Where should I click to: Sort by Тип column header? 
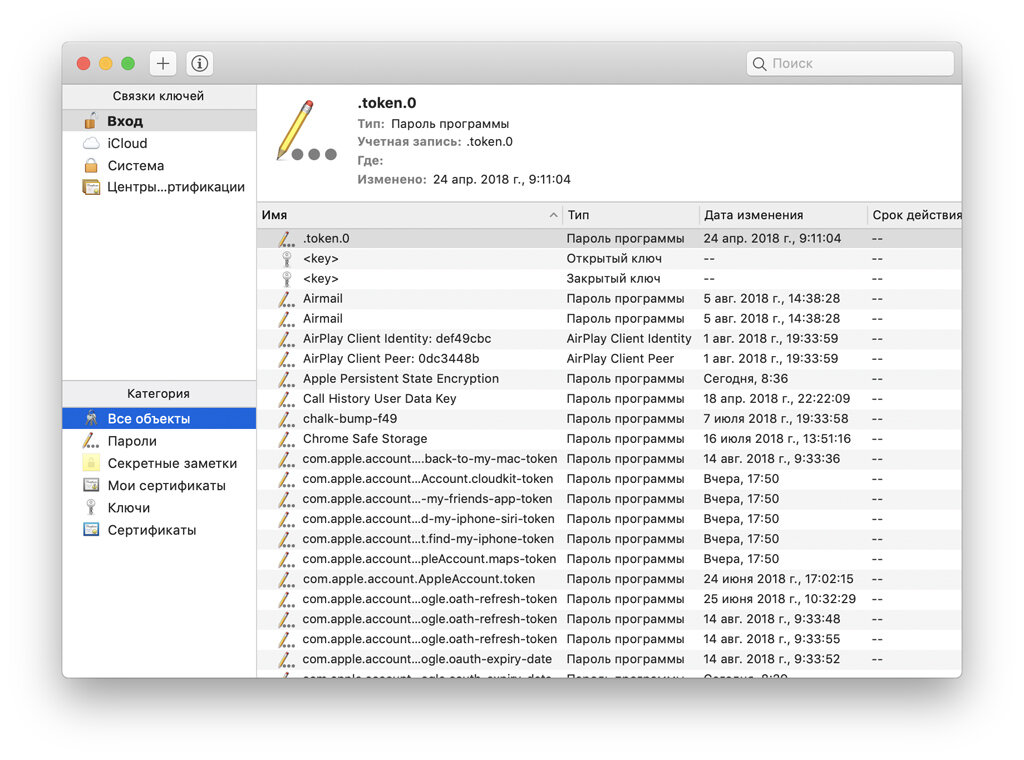coord(630,215)
